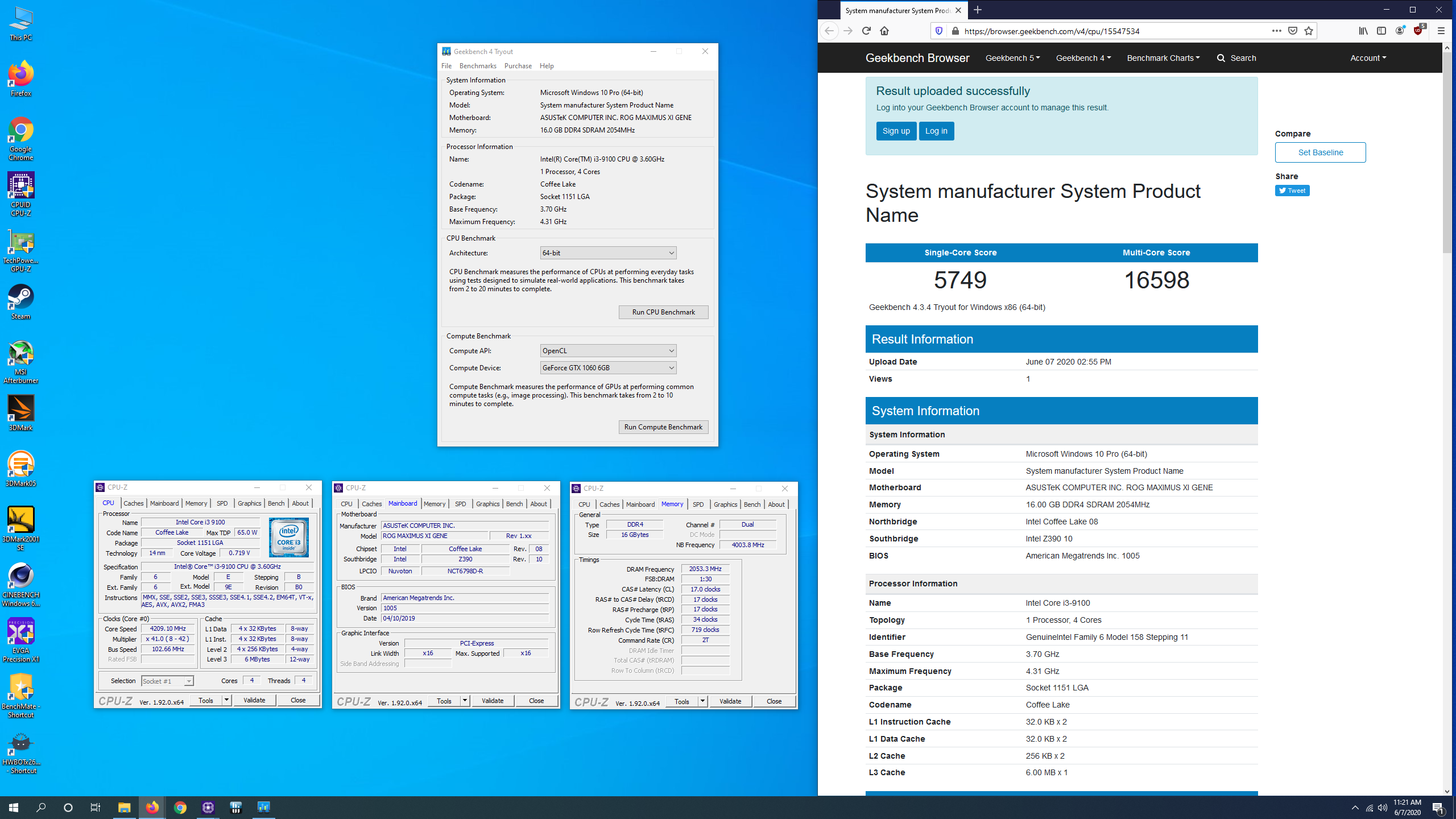The image size is (1456, 819).
Task: Go to Firefox home page
Action: [884, 31]
